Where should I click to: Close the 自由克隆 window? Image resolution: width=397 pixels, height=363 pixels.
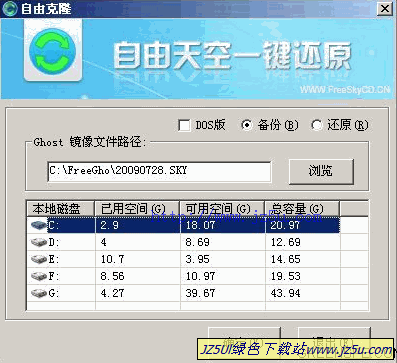tap(385, 9)
